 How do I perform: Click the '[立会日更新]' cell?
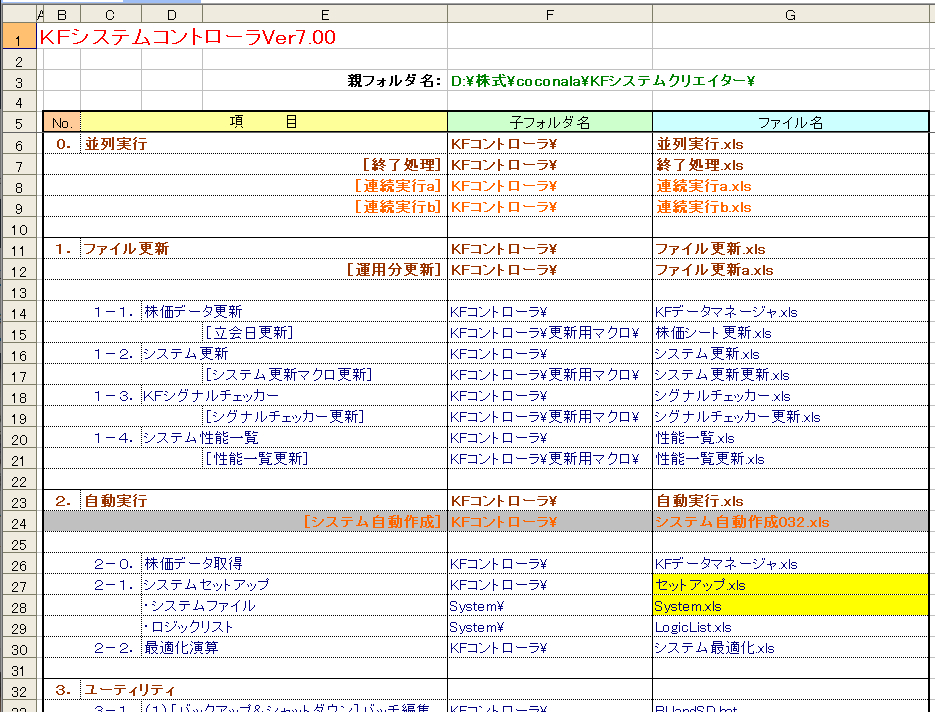coord(249,332)
